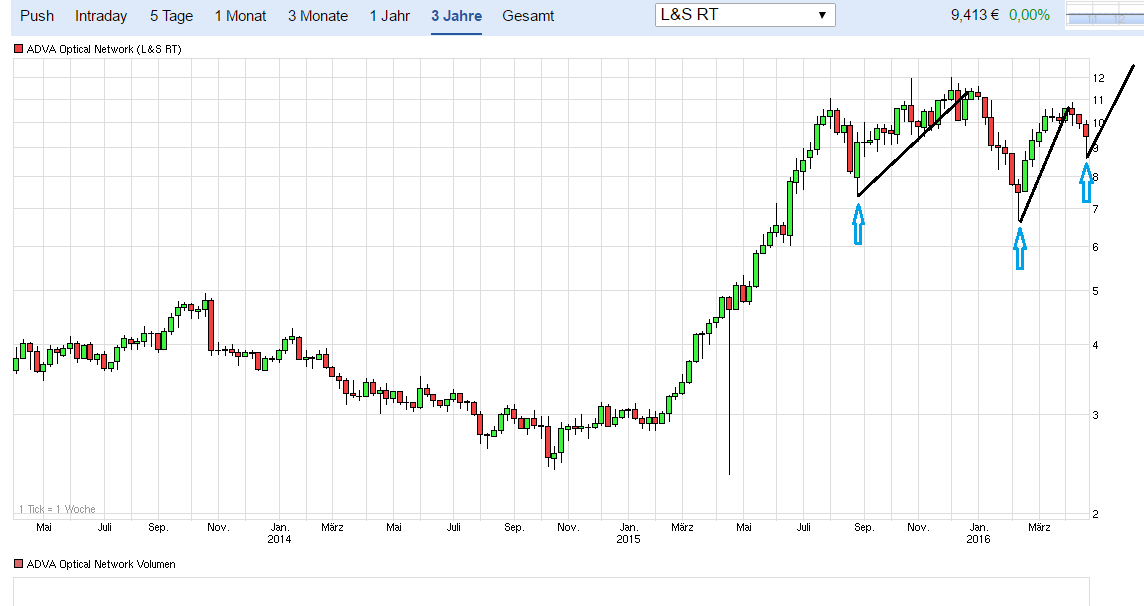1144x606 pixels.
Task: Switch chart to 1 Jahr
Action: tap(390, 15)
